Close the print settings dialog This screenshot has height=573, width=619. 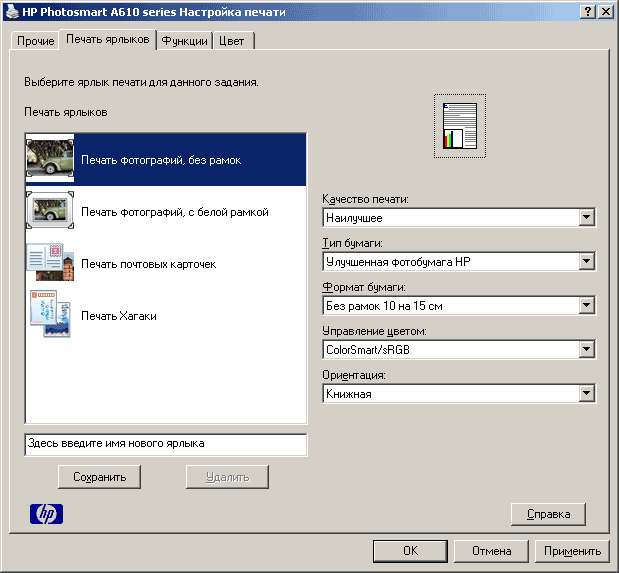606,11
